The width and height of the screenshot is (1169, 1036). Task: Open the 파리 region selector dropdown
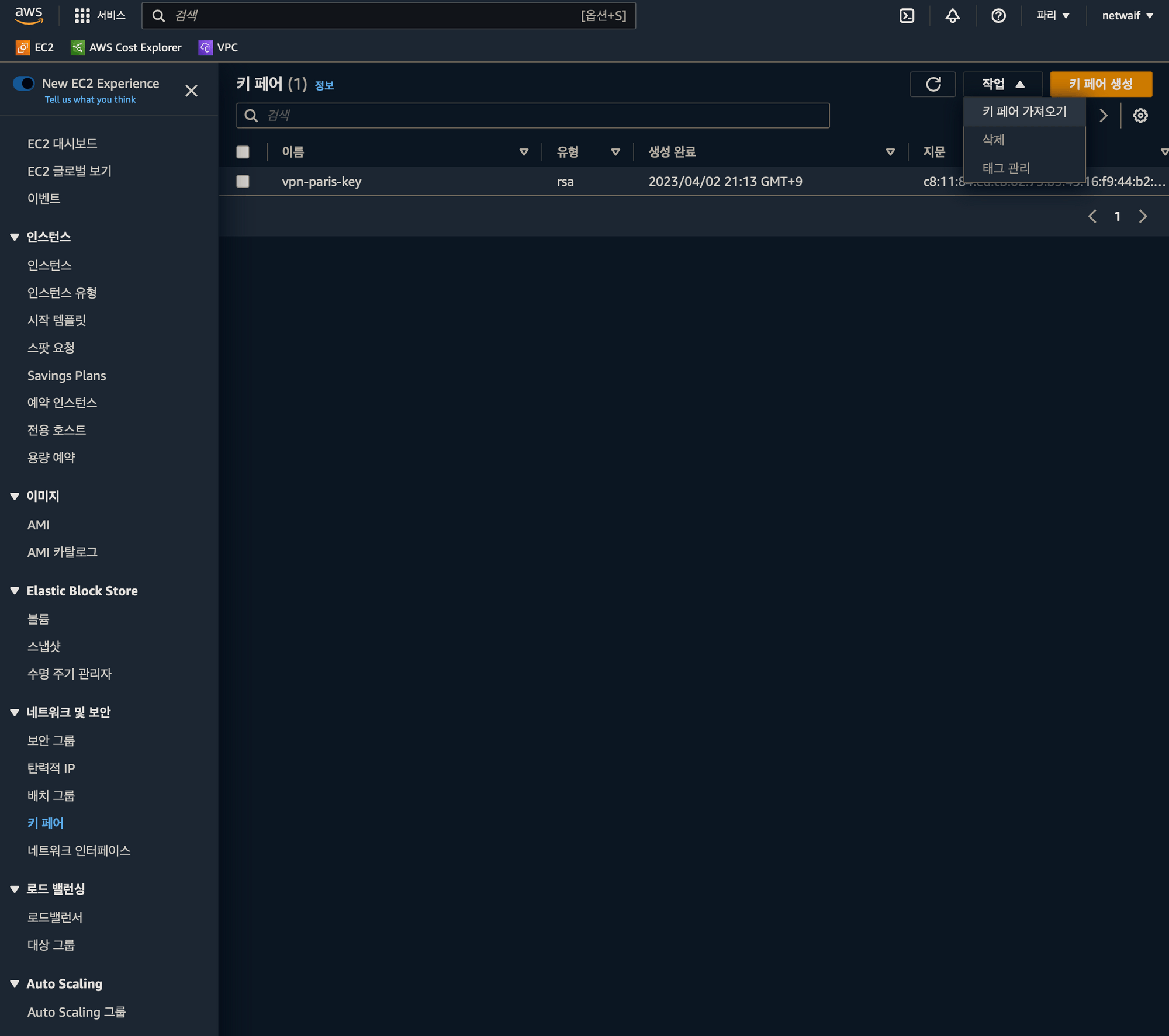[x=1053, y=16]
